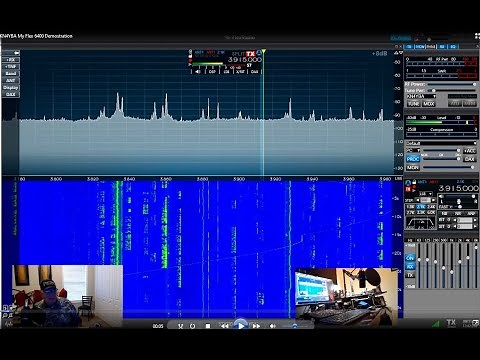Decrease tuning step with left arrow
The height and width of the screenshot is (360, 480).
418,200
